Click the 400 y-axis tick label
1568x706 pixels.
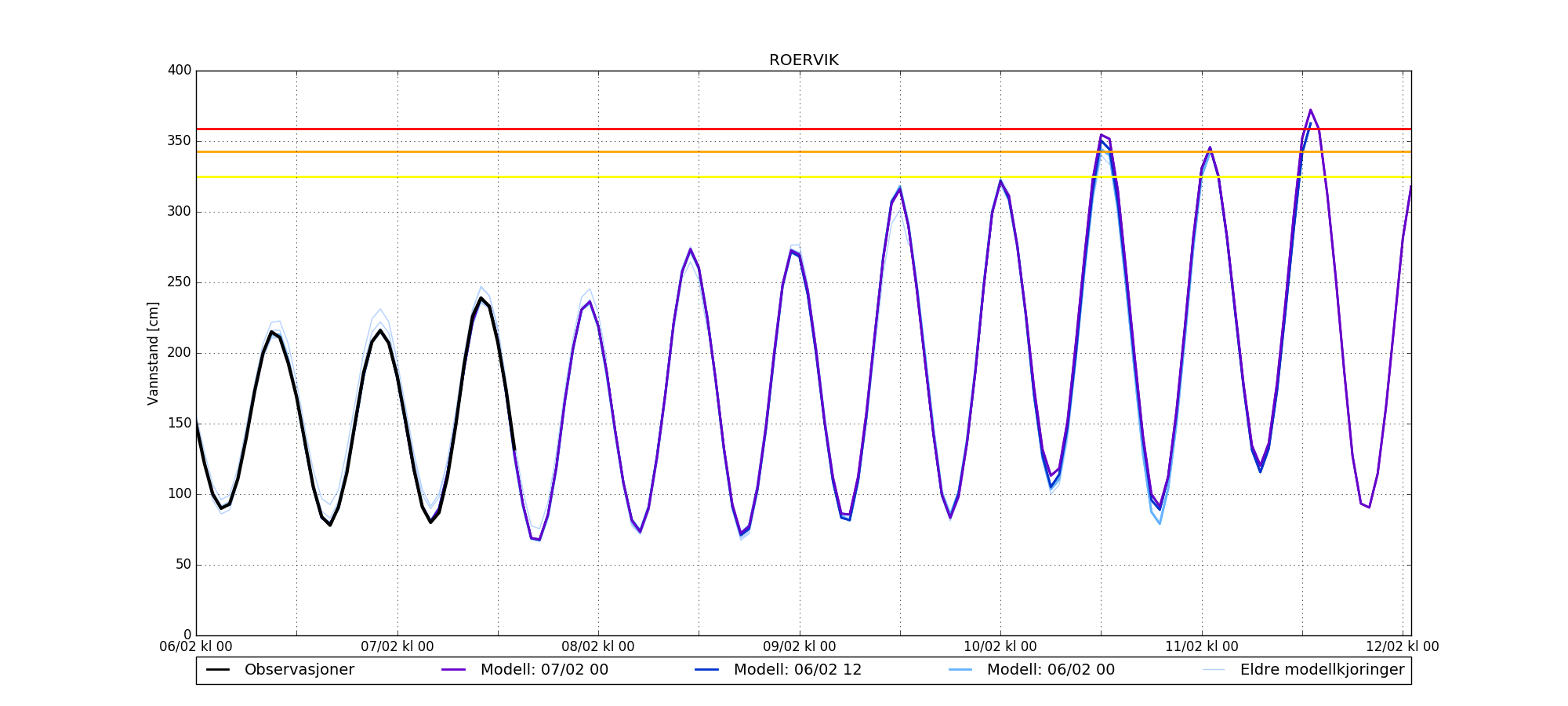pyautogui.click(x=180, y=71)
